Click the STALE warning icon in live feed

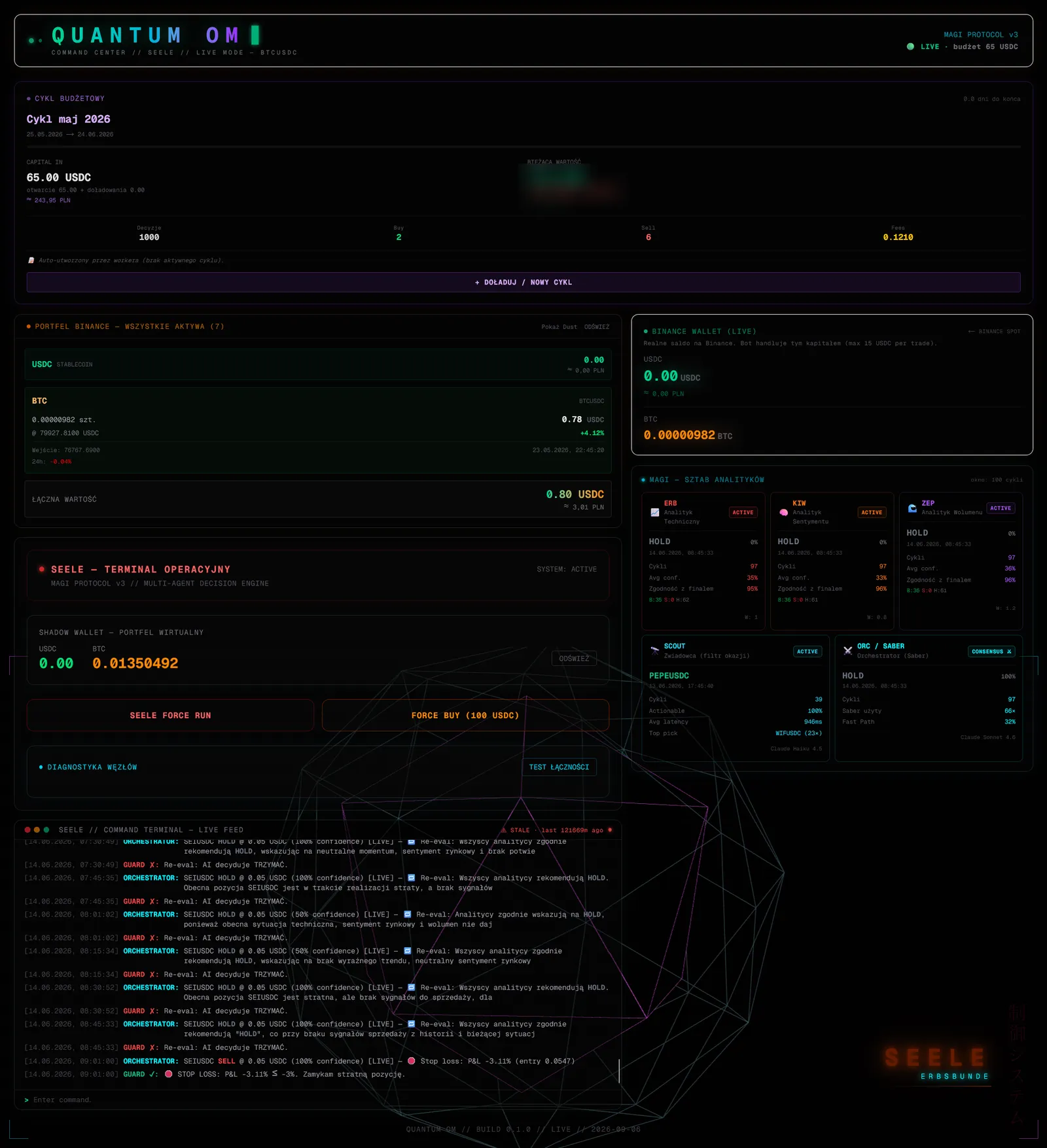[503, 830]
